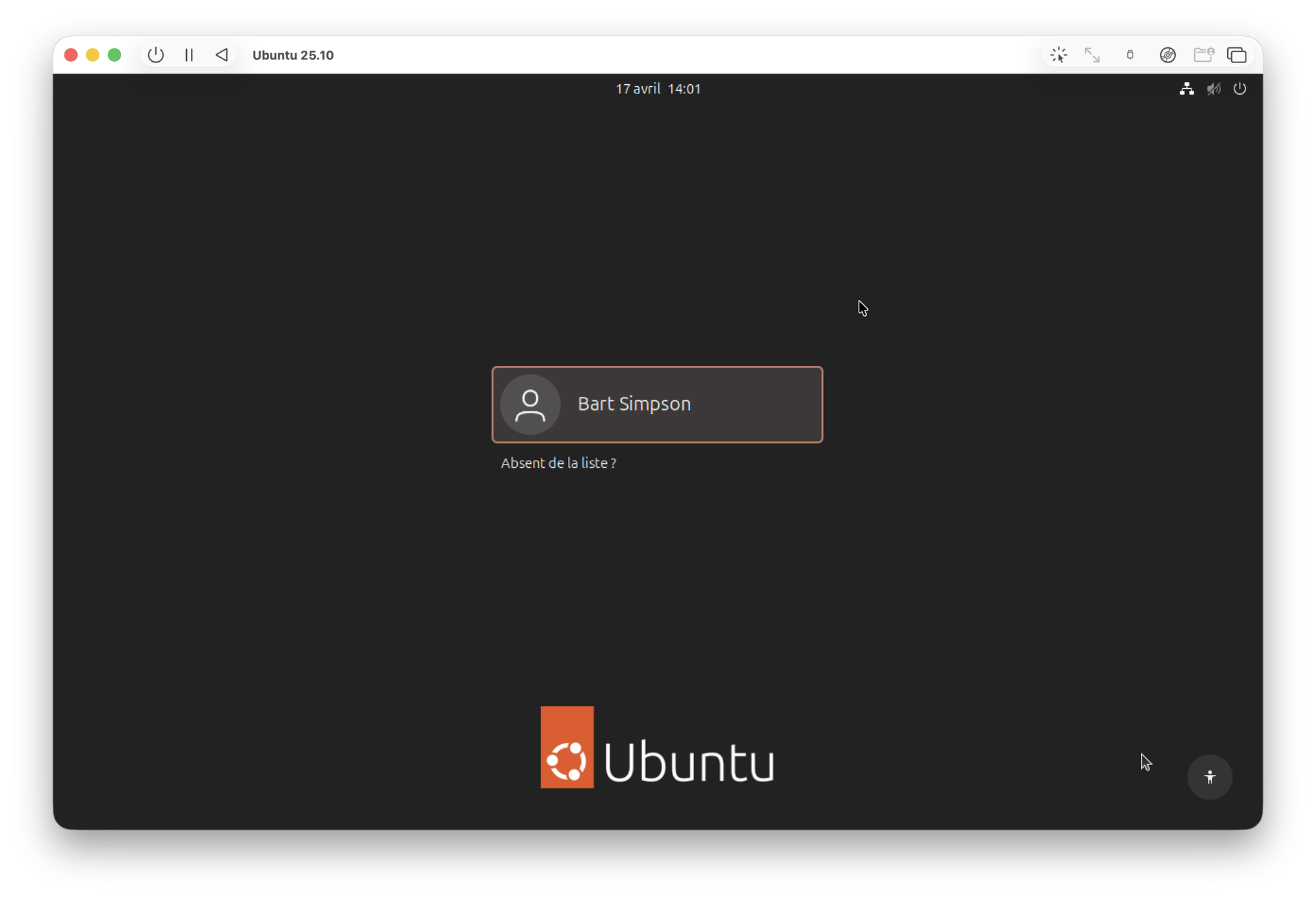Click the 'Absent de la liste ?' link

[558, 463]
